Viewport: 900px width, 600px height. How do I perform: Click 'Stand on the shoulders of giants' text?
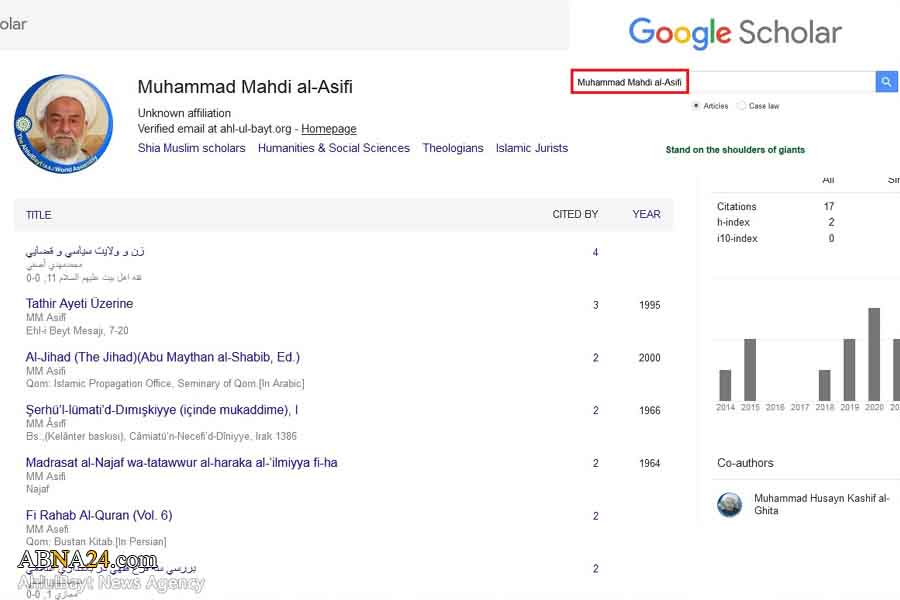735,149
